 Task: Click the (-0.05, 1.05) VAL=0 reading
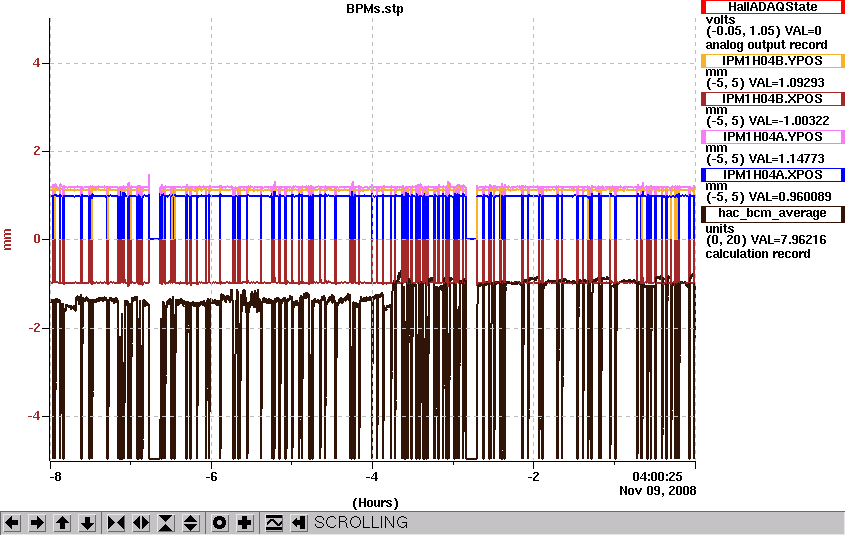tap(764, 31)
